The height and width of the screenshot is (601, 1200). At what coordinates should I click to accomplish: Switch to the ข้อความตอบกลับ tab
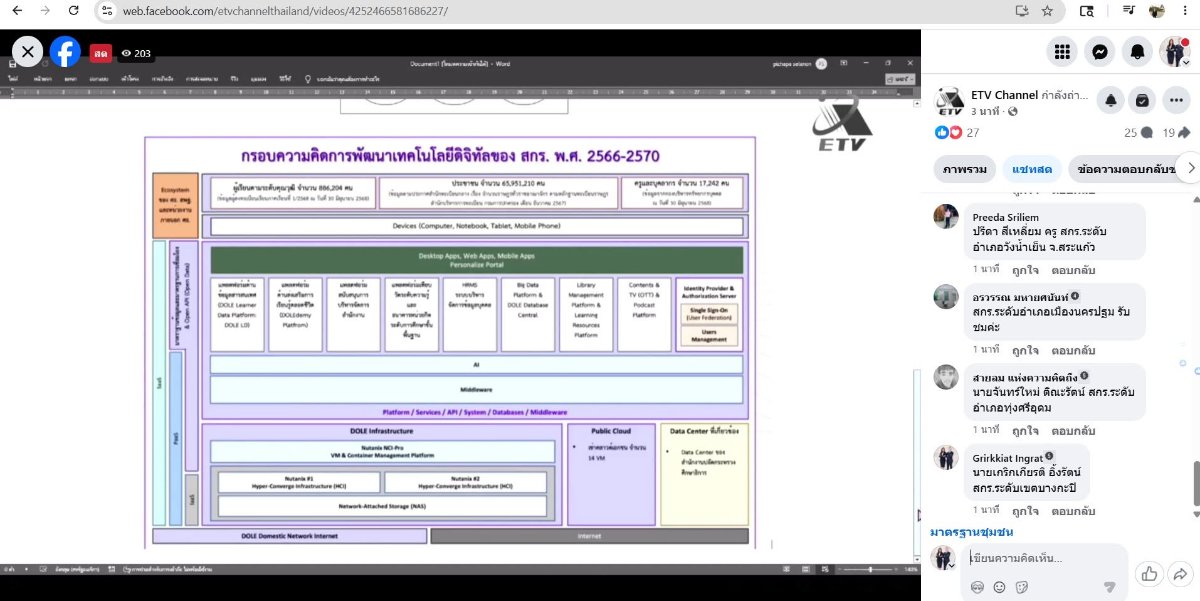1125,168
